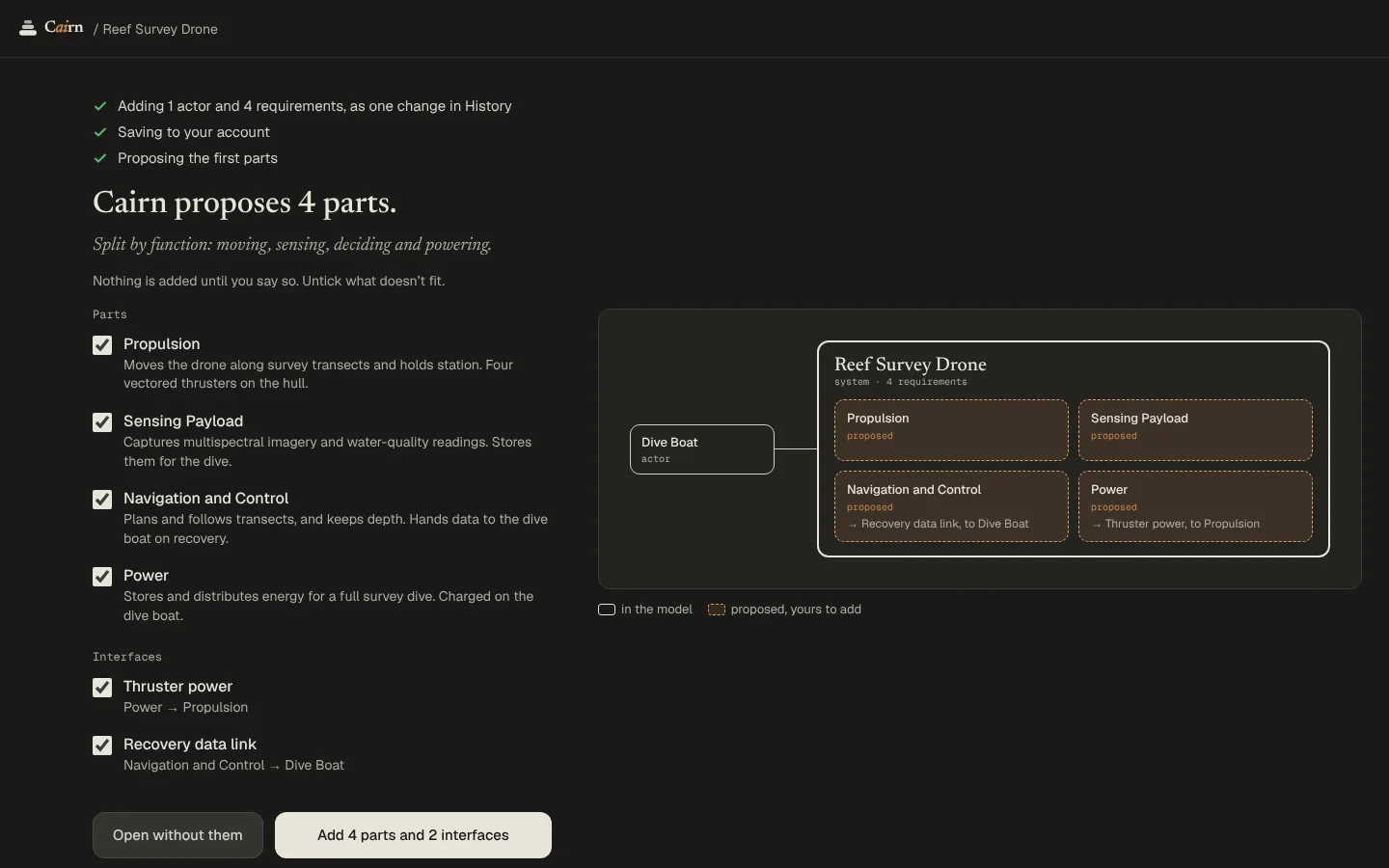Click the 'Nothing is added until you say so' note
Image resolution: width=1389 pixels, height=868 pixels.
[x=268, y=281]
